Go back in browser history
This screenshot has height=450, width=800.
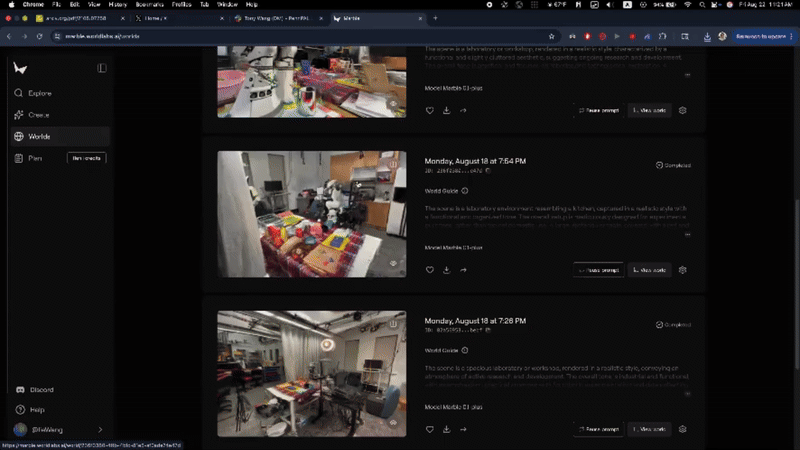click(x=9, y=36)
